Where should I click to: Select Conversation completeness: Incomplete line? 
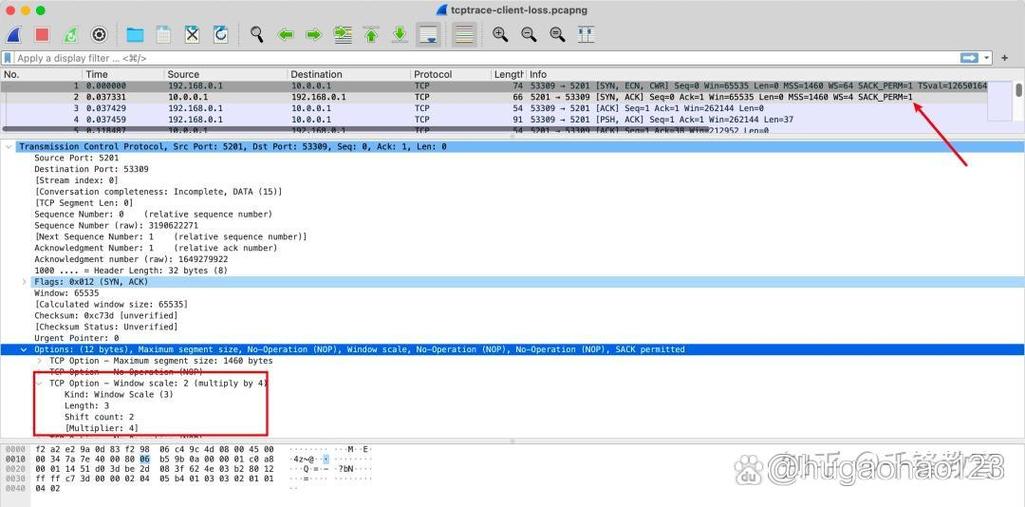pos(158,191)
